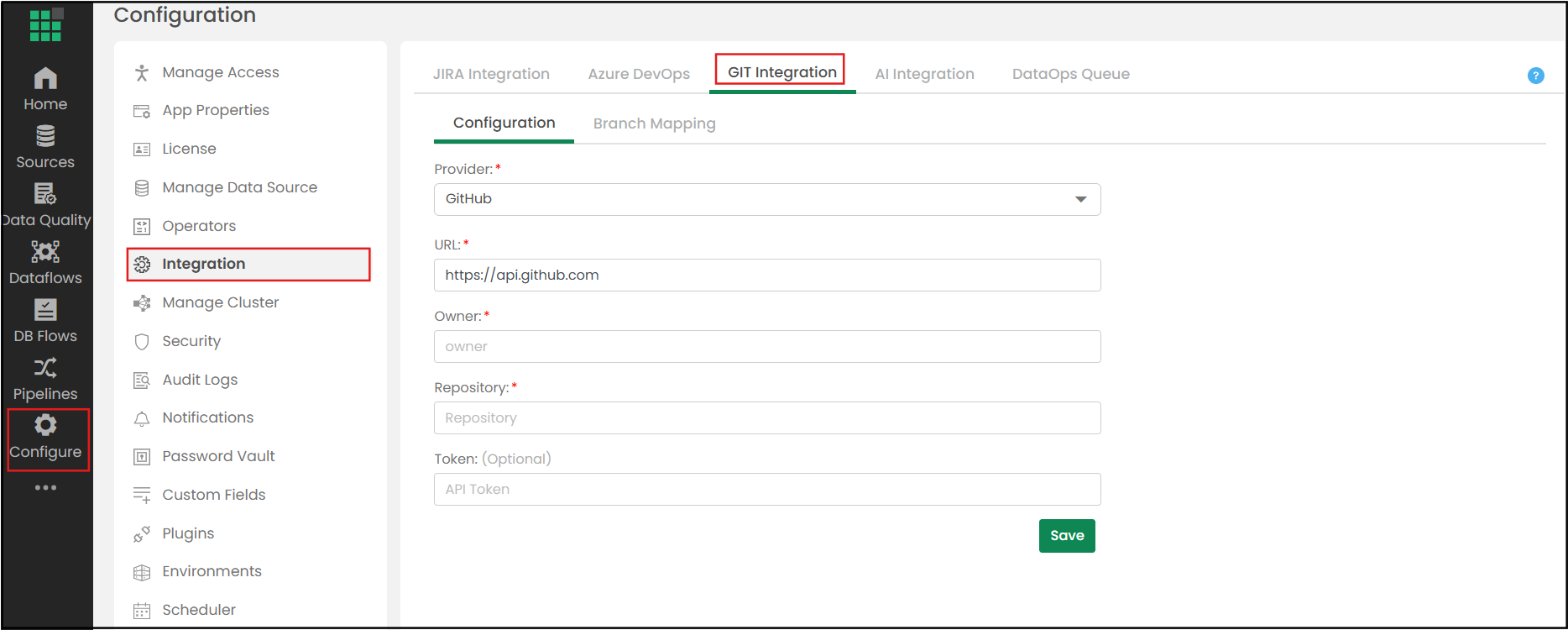The width and height of the screenshot is (1568, 630).
Task: Click the Manage Data Source icon
Action: (142, 188)
